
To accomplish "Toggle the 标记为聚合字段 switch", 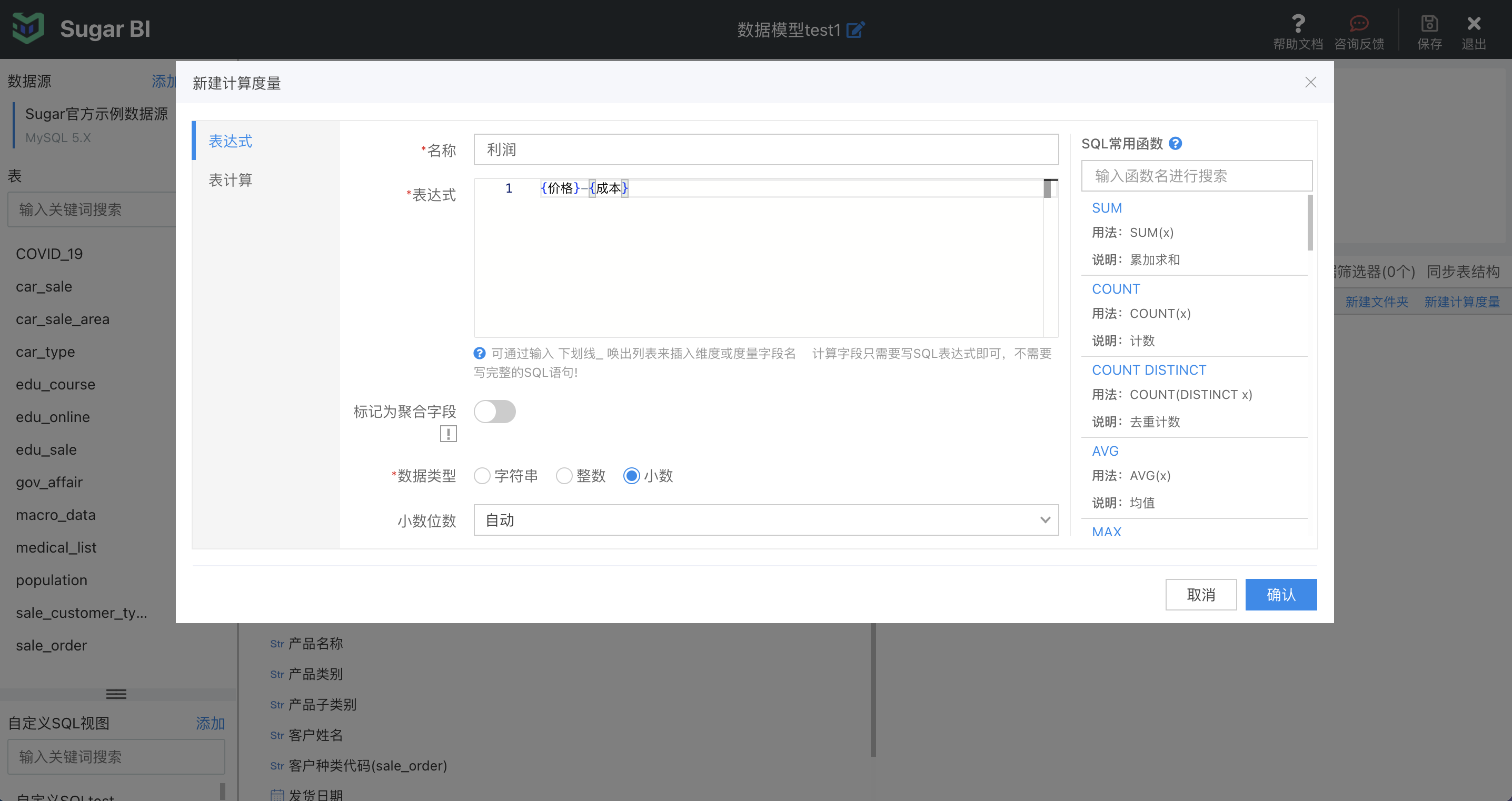I will coord(494,411).
